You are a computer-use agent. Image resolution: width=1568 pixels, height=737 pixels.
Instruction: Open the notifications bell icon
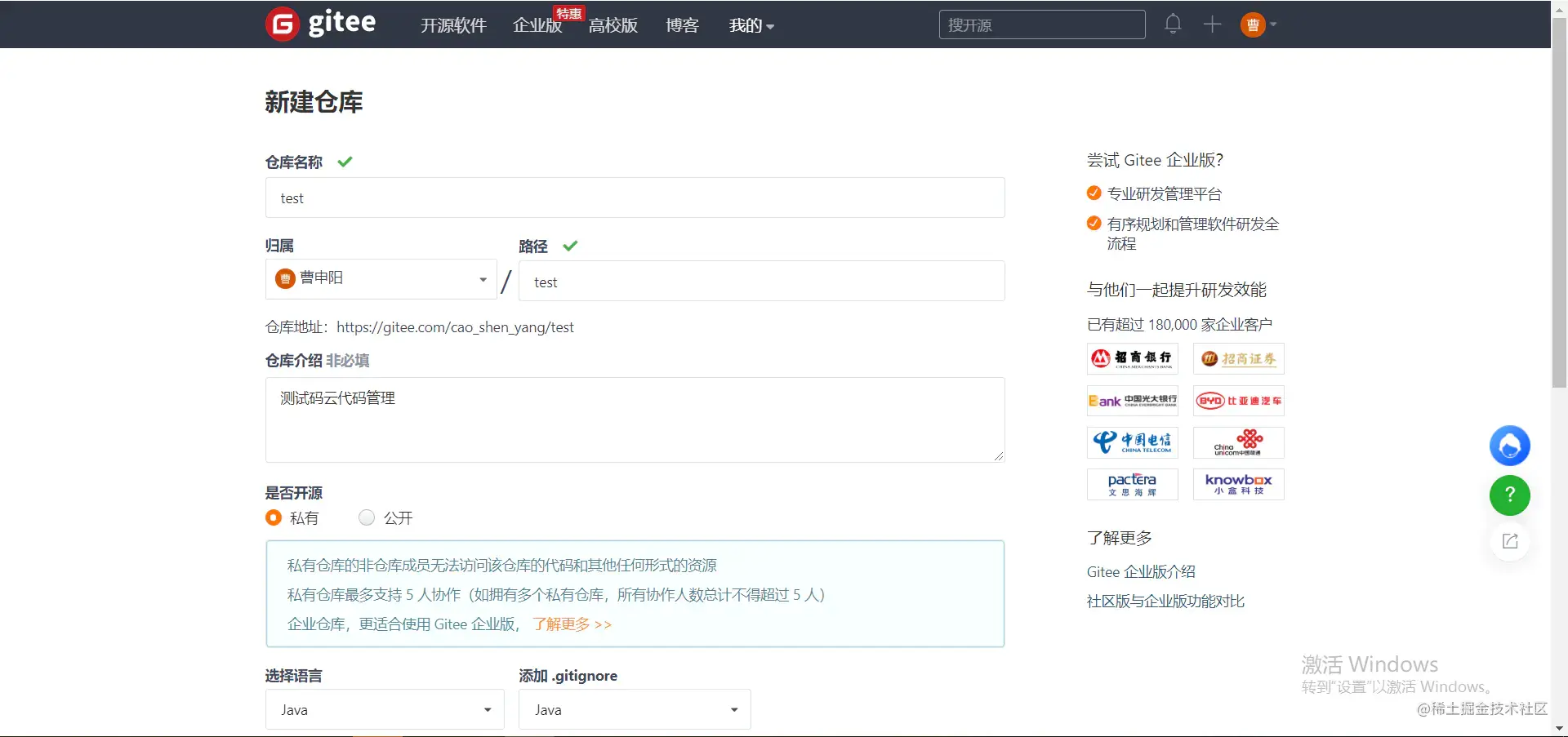coord(1173,24)
